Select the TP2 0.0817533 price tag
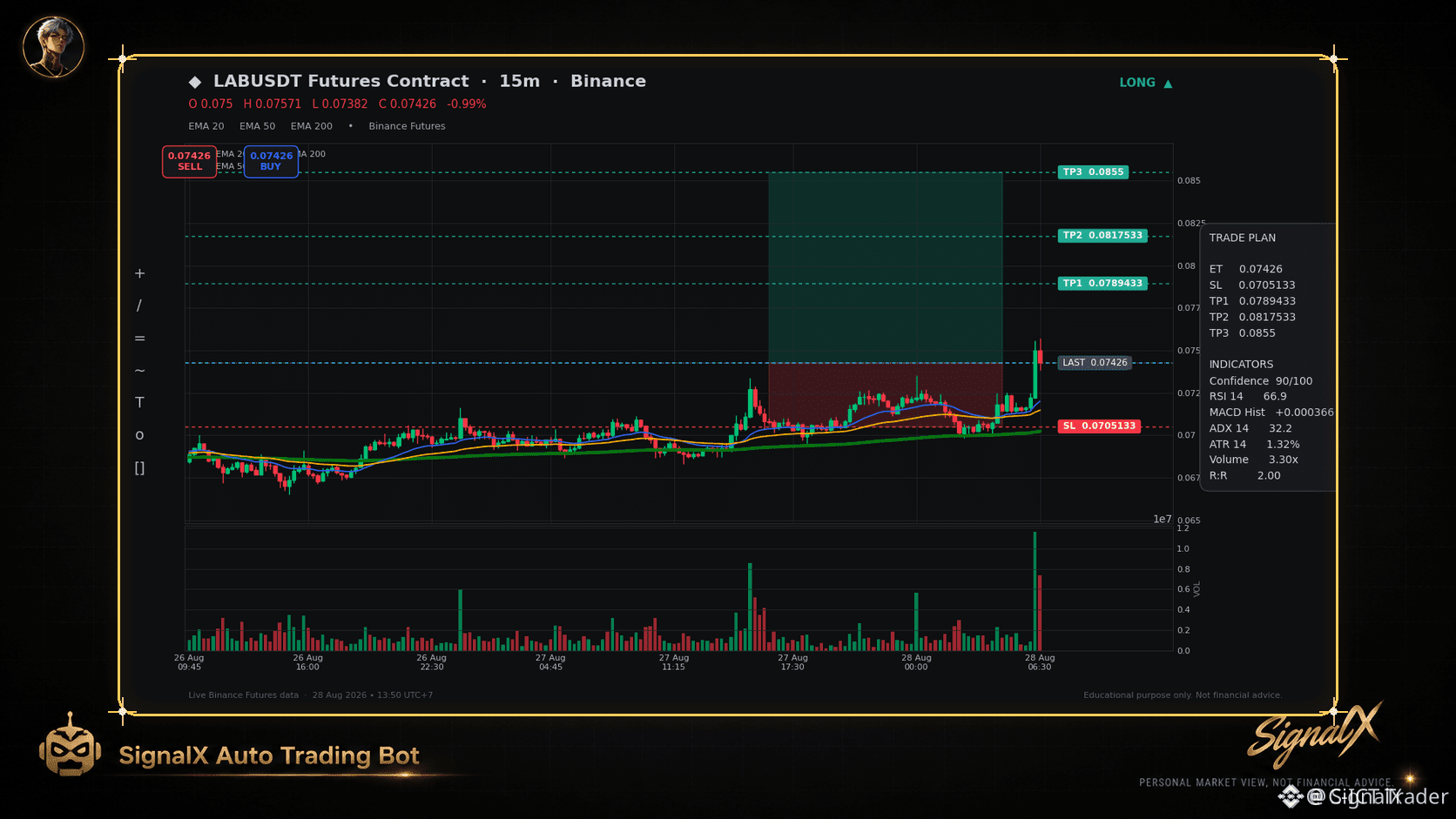Viewport: 1456px width, 819px height. (1102, 236)
